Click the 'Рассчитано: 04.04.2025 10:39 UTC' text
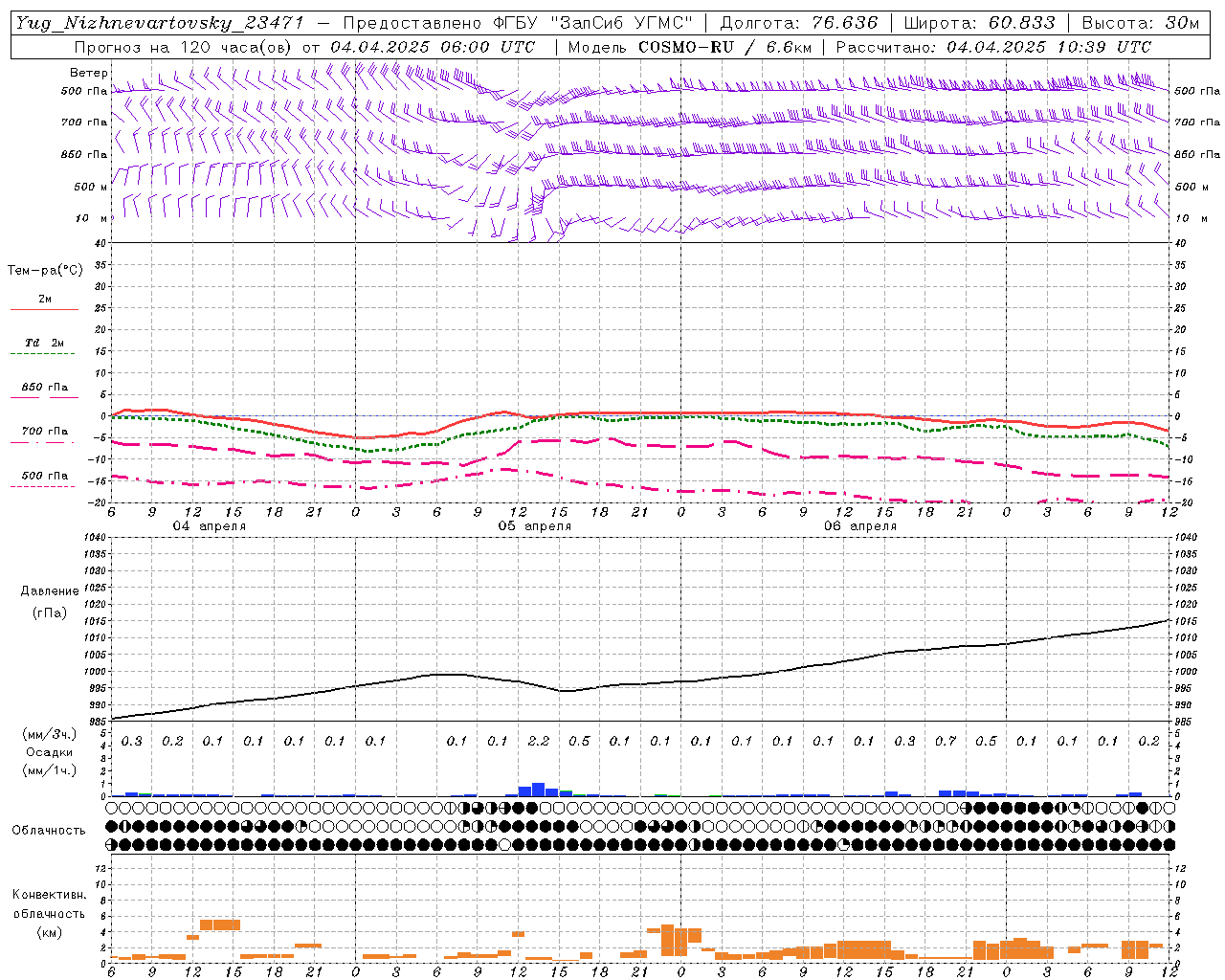This screenshot has height=980, width=1225. 993,47
